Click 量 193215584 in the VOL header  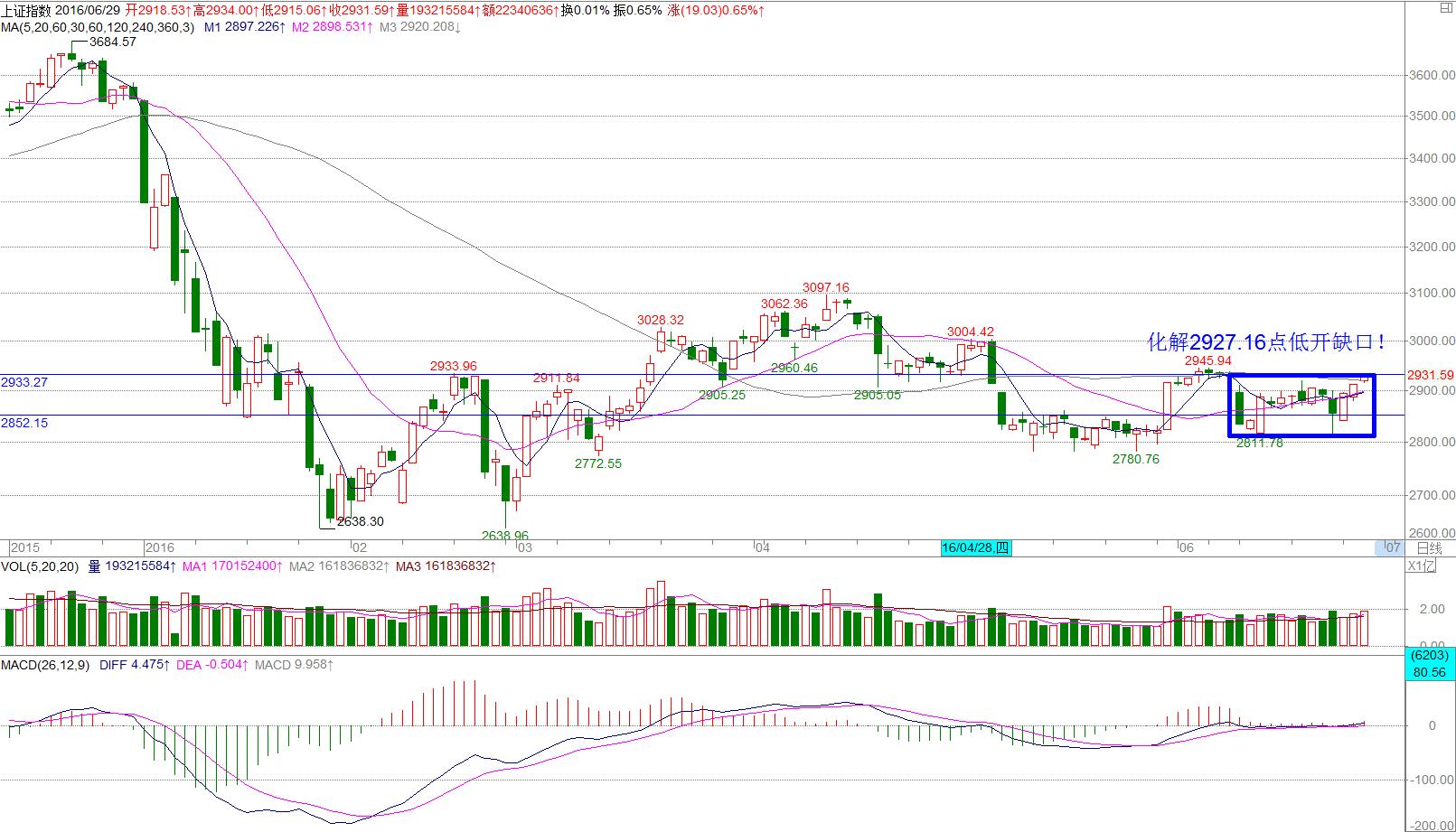(132, 566)
